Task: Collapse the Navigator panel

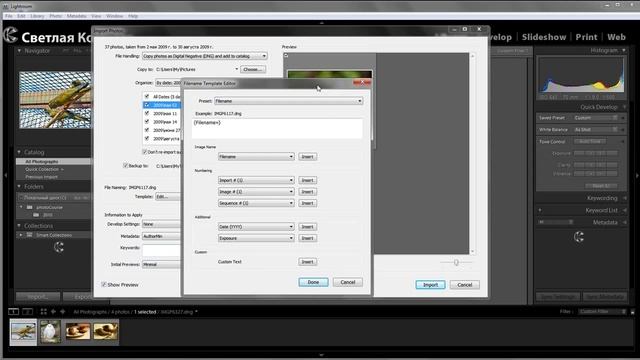Action: pos(19,51)
